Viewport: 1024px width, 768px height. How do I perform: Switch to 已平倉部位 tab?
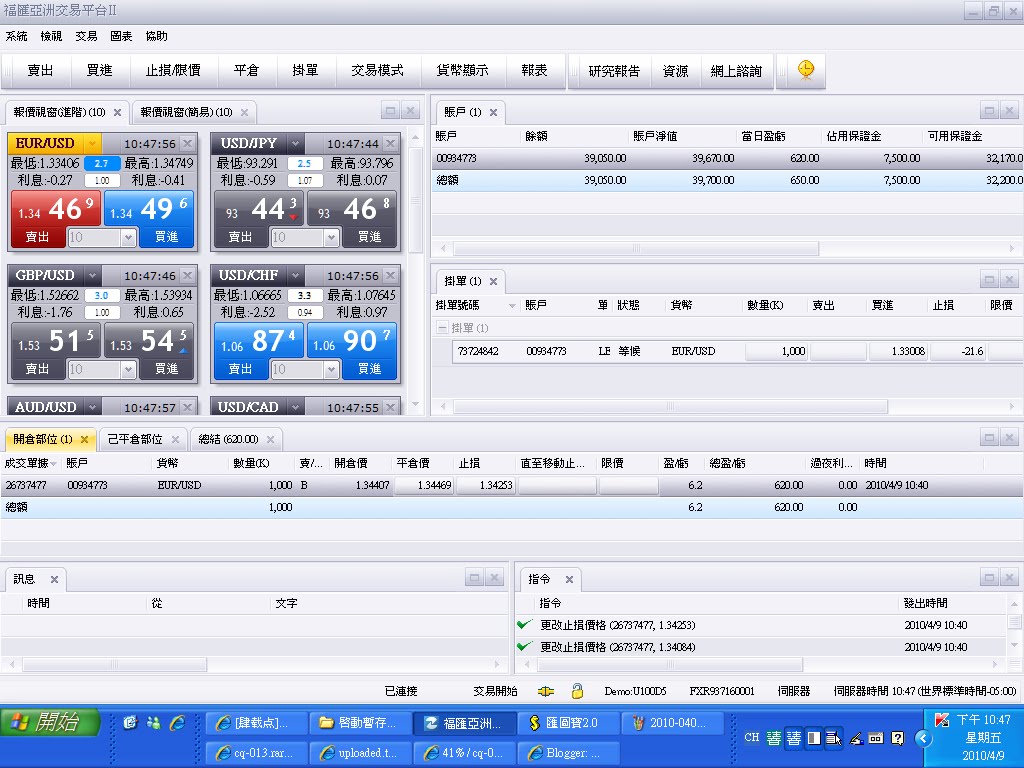point(135,440)
